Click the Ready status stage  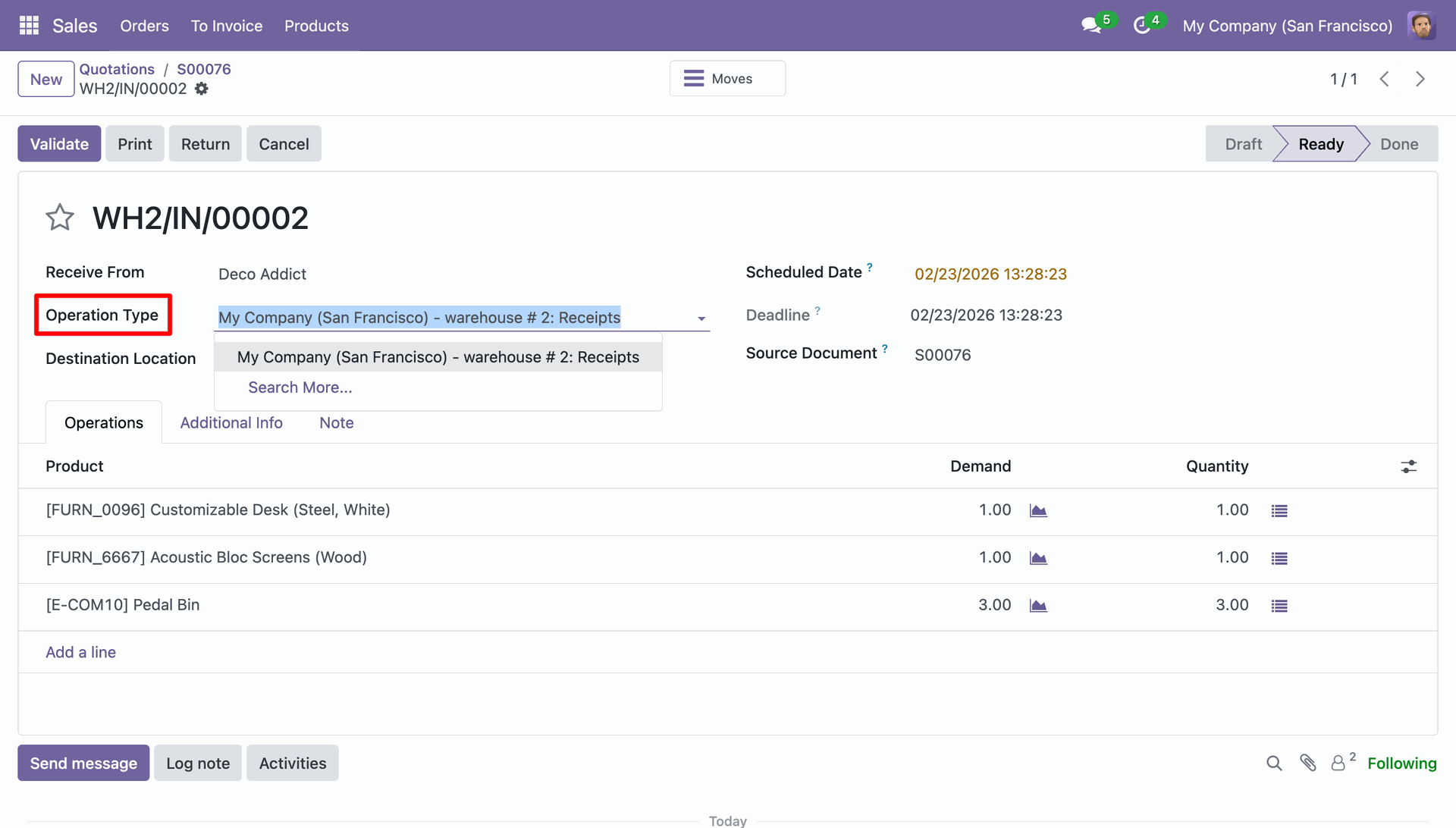(1320, 144)
